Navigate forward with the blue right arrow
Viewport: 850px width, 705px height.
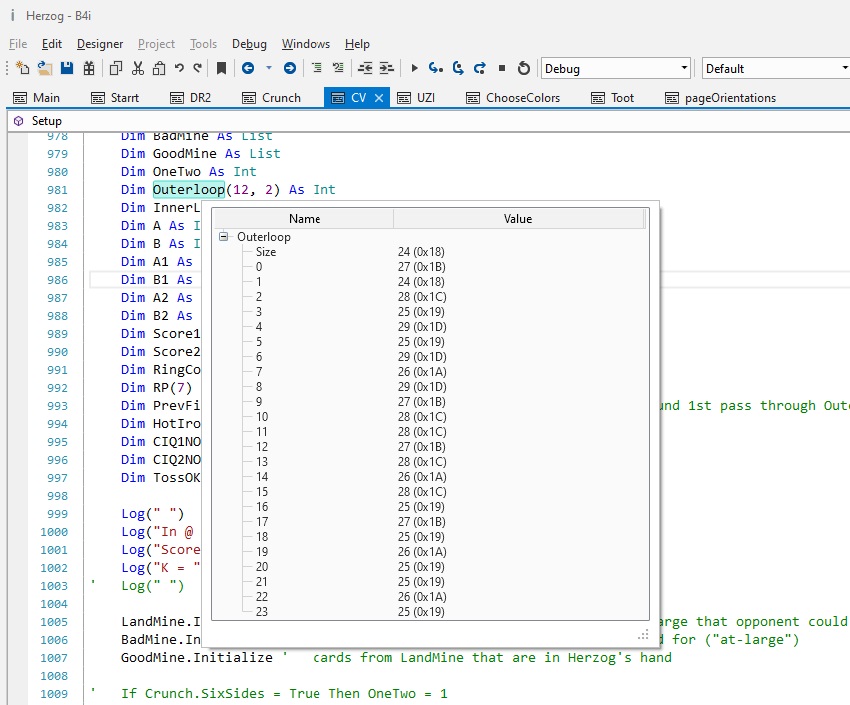pyautogui.click(x=289, y=68)
